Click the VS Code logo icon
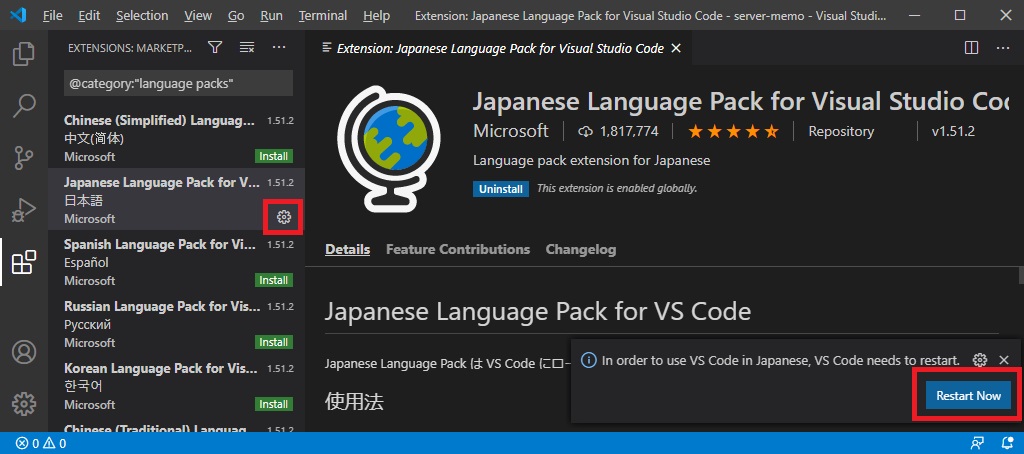Screen dimensions: 1024x454 click(x=18, y=15)
